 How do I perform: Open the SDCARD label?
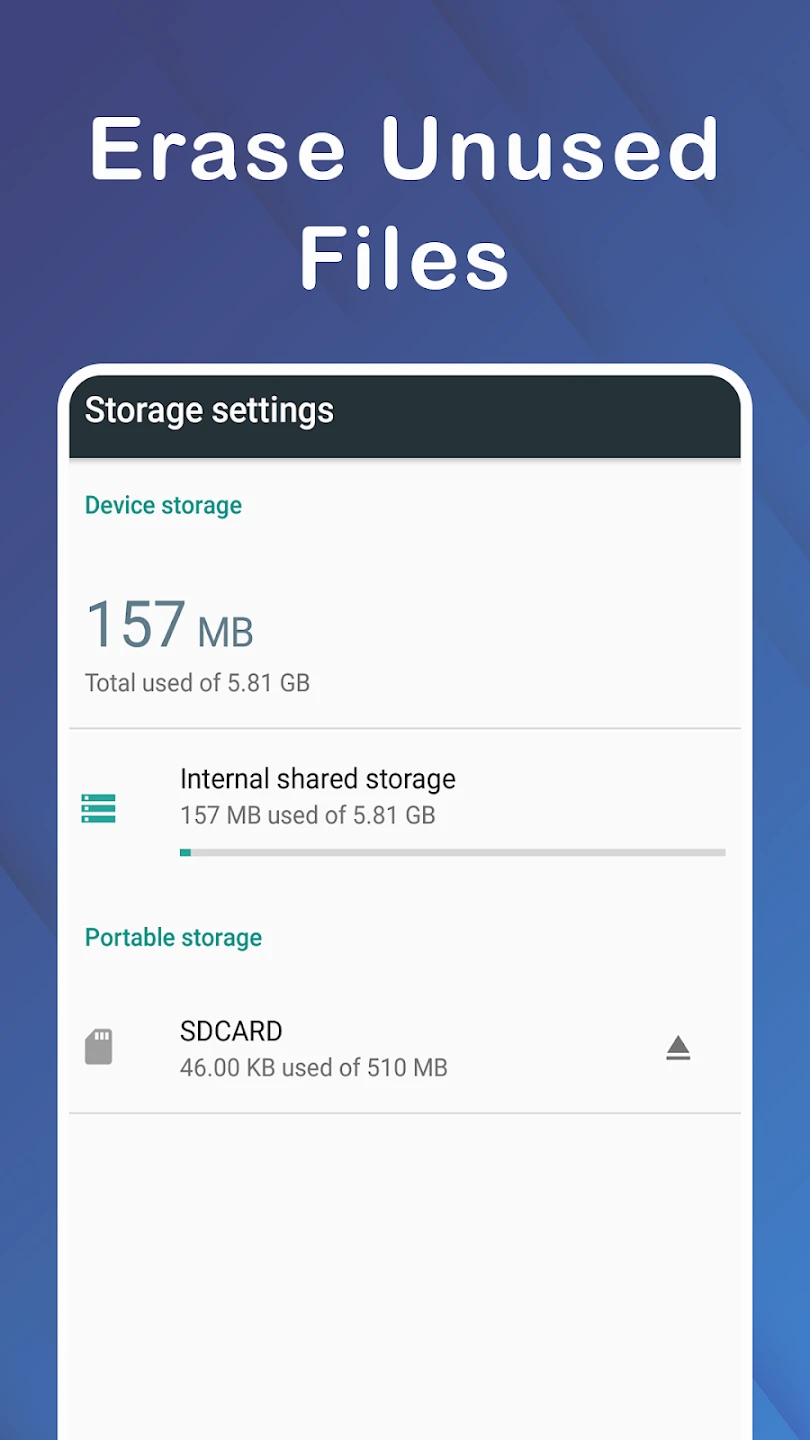click(x=231, y=1031)
